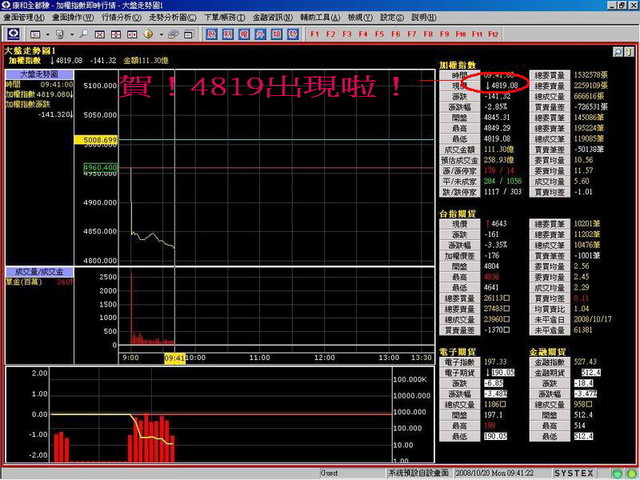Click the yellow 5008.699 price marker

coord(96,140)
